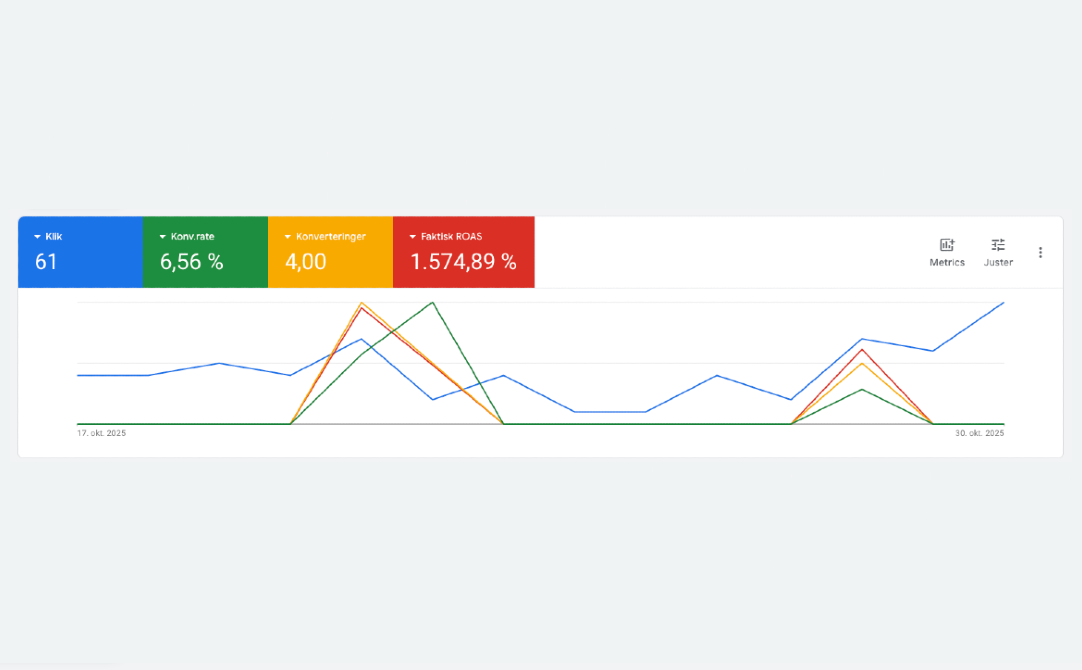Click the blue line's final high point
This screenshot has width=1082, height=670.
pos(1003,302)
